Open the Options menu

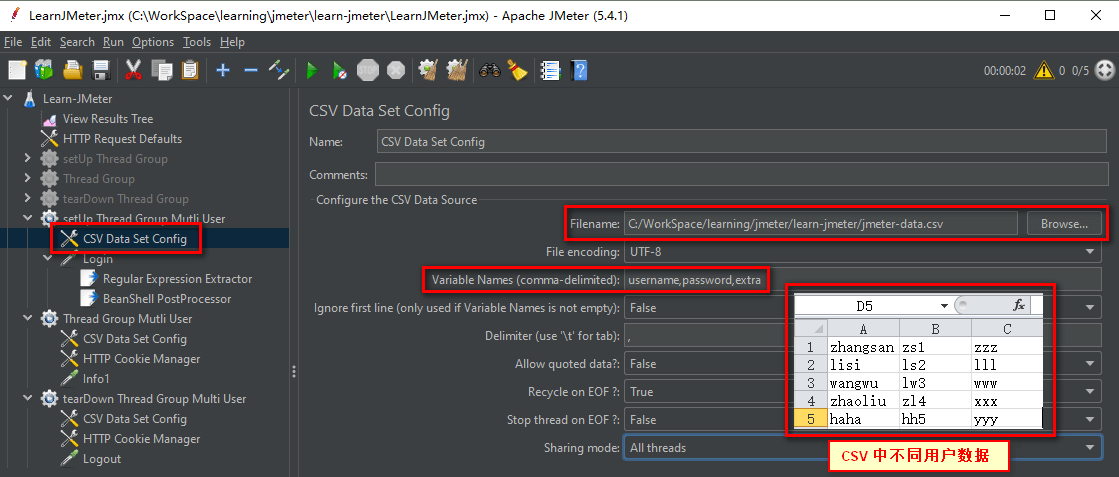(x=153, y=42)
